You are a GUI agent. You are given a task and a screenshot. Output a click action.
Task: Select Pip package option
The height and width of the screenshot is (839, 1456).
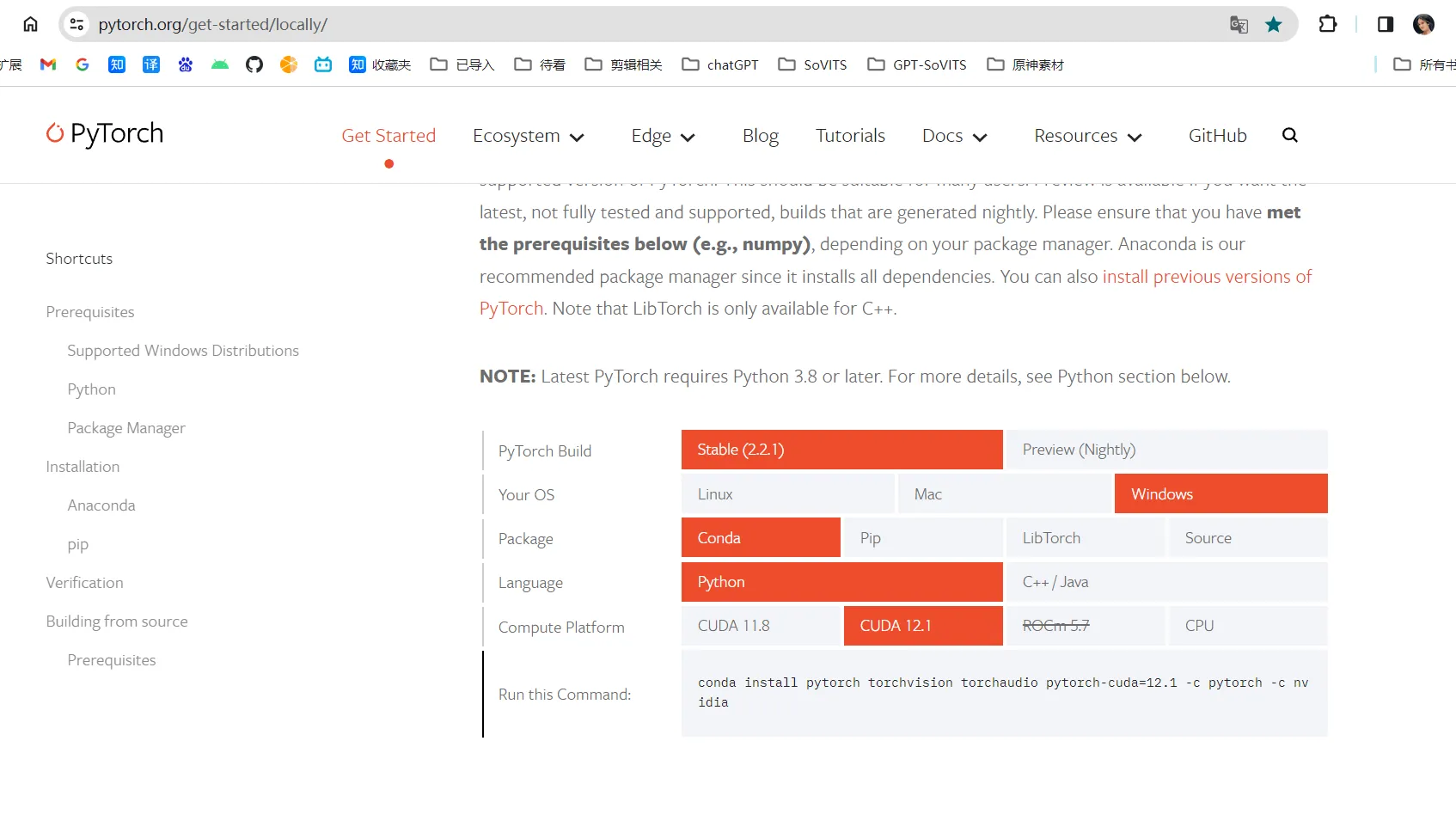click(x=923, y=537)
